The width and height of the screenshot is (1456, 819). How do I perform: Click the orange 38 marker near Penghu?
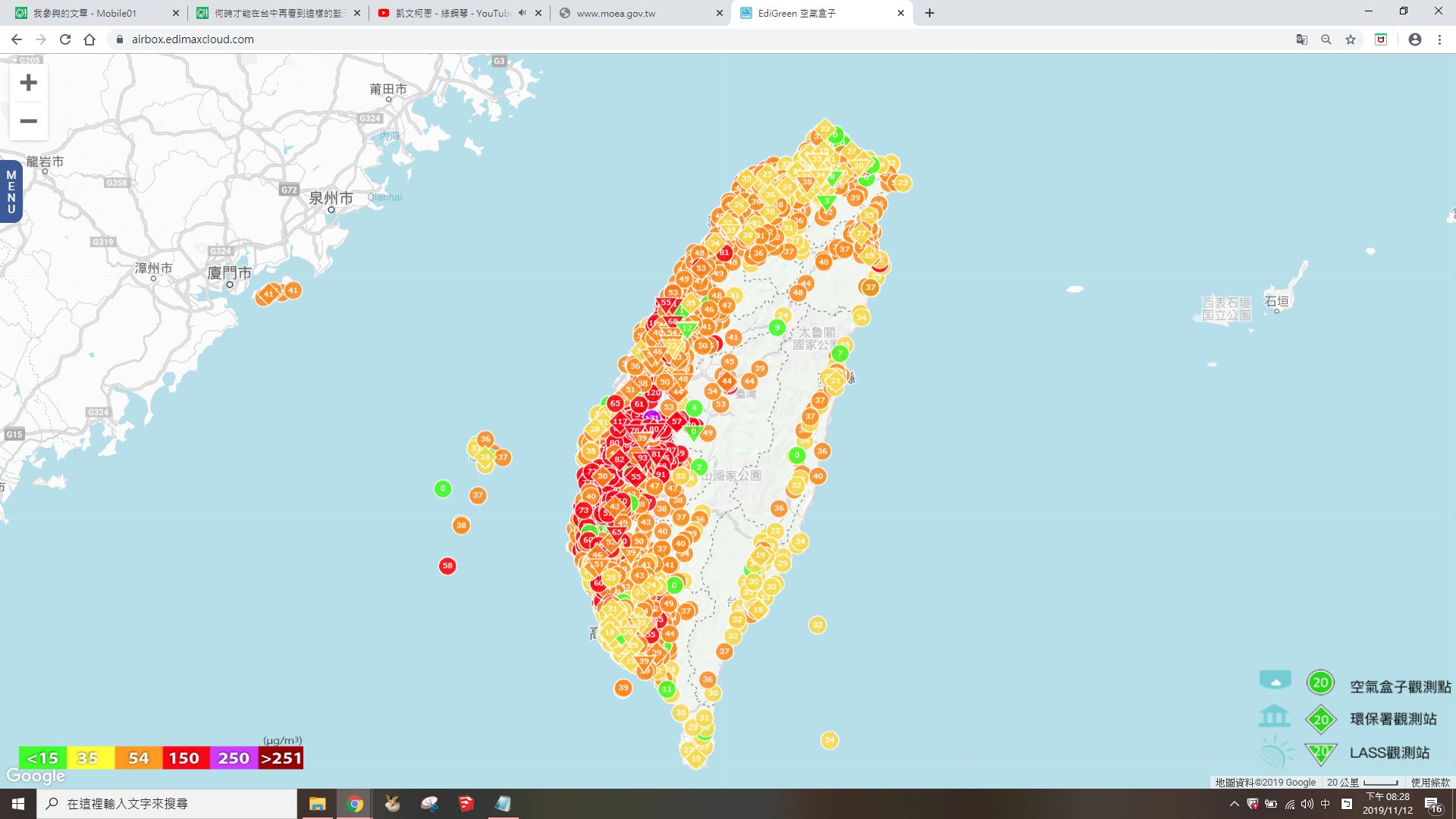click(461, 525)
